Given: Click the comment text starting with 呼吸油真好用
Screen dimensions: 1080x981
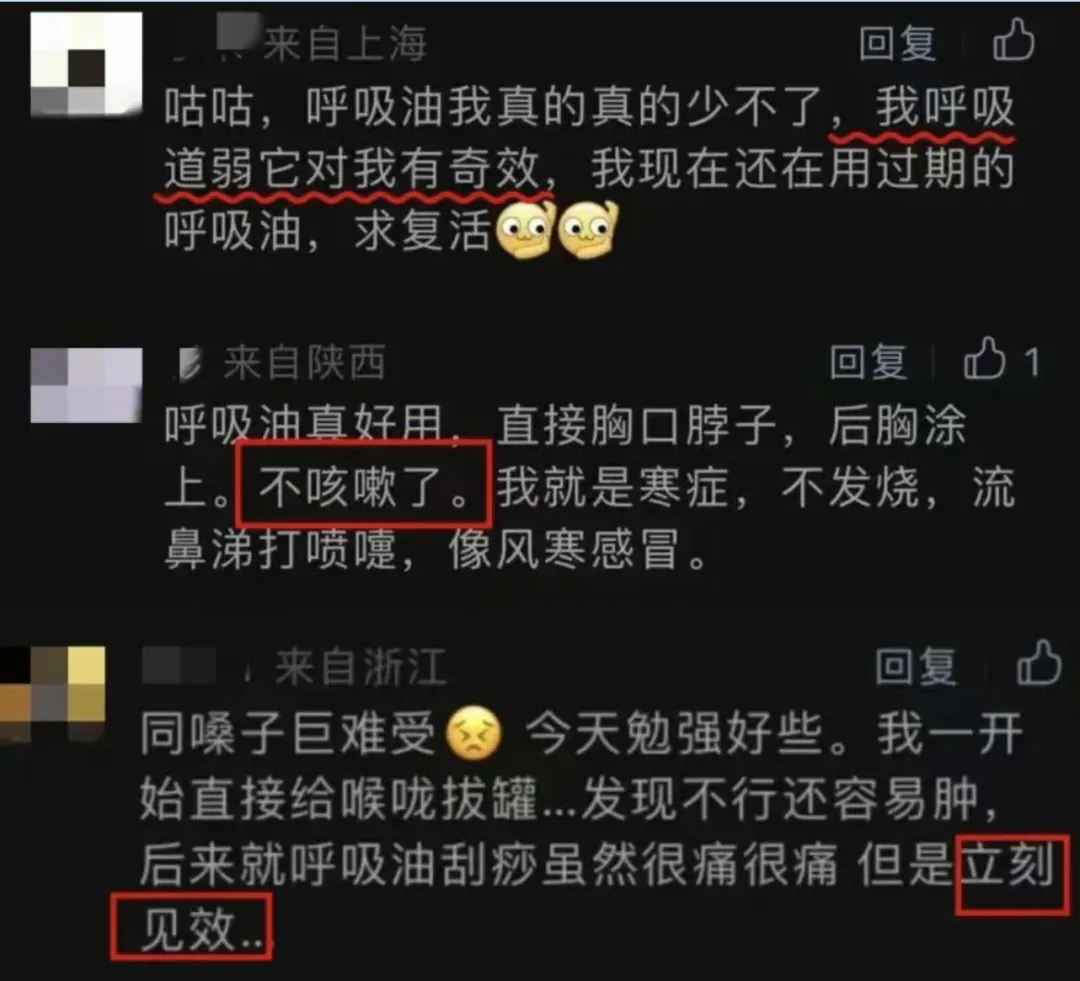Looking at the screenshot, I should 590,488.
